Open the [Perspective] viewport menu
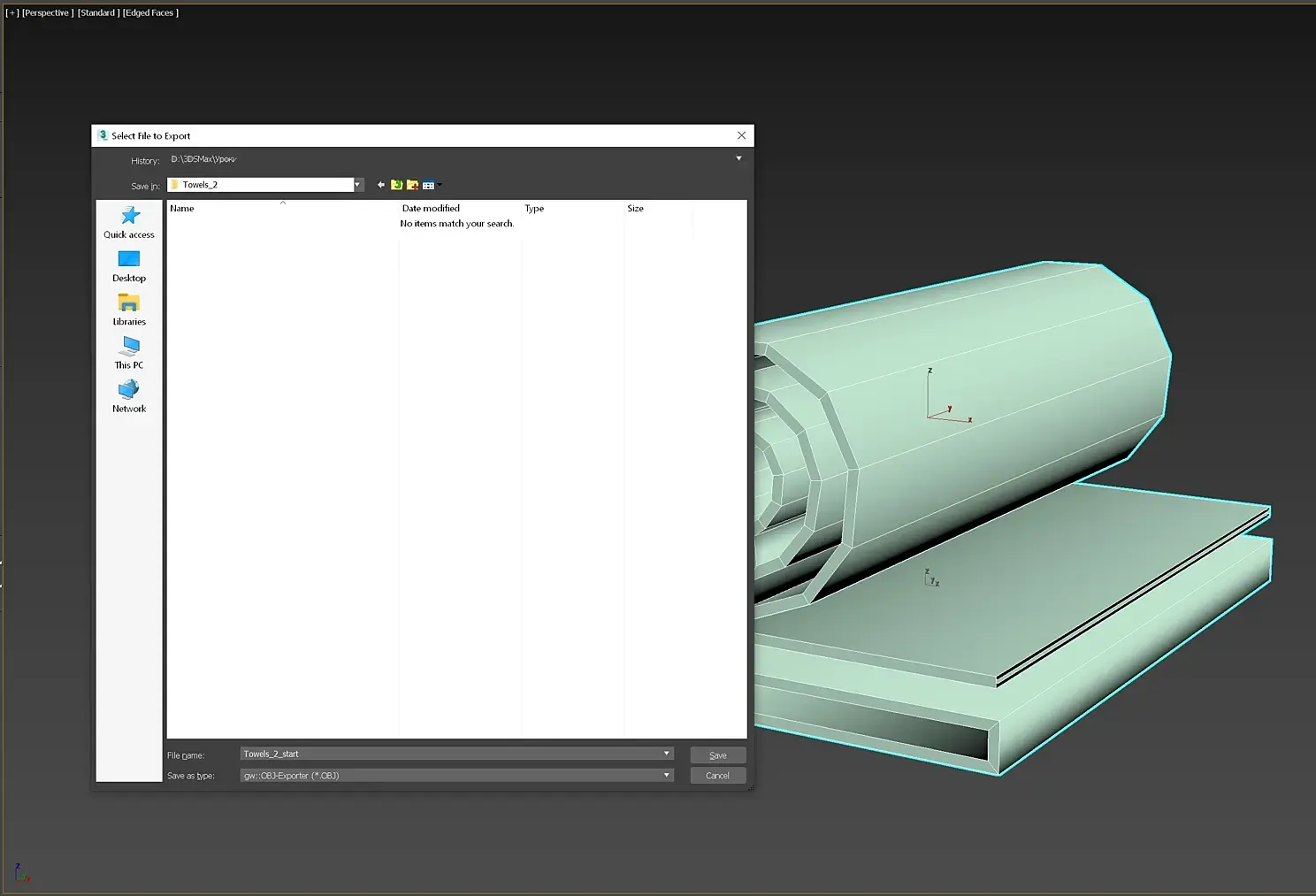Viewport: 1316px width, 896px height. [x=48, y=12]
